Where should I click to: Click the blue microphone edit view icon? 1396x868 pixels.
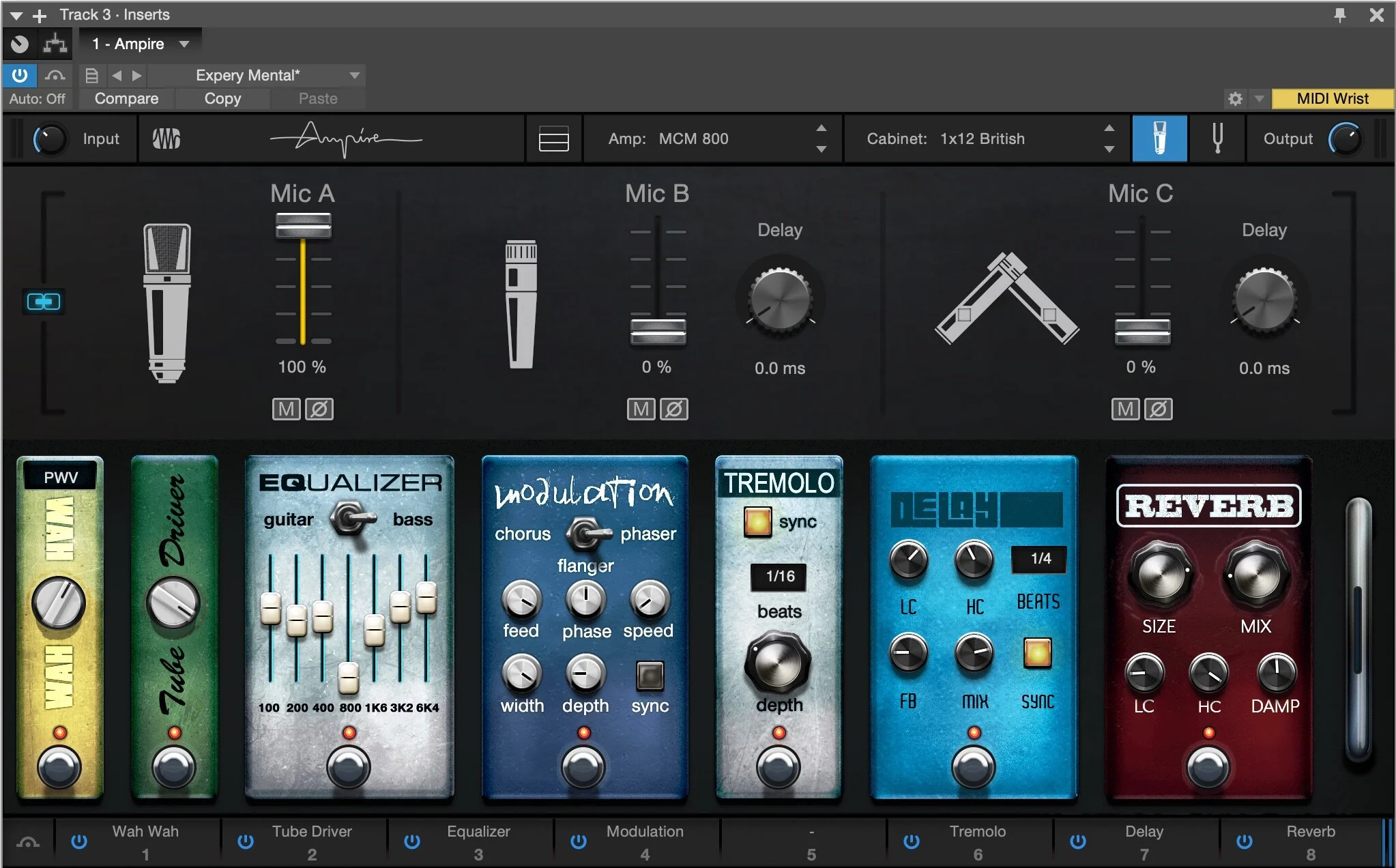tap(1159, 139)
